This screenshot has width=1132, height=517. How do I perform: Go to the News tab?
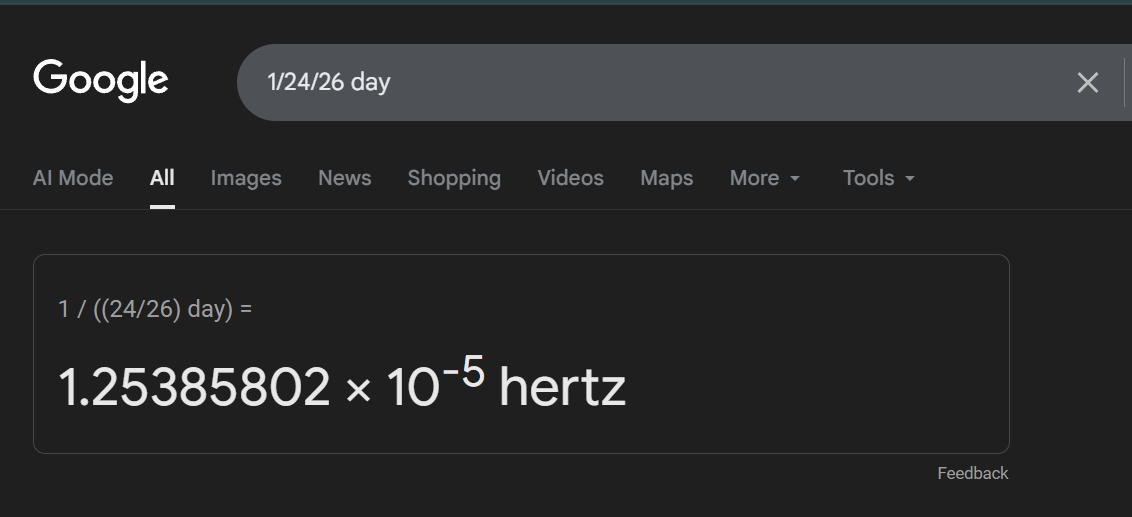tap(345, 178)
